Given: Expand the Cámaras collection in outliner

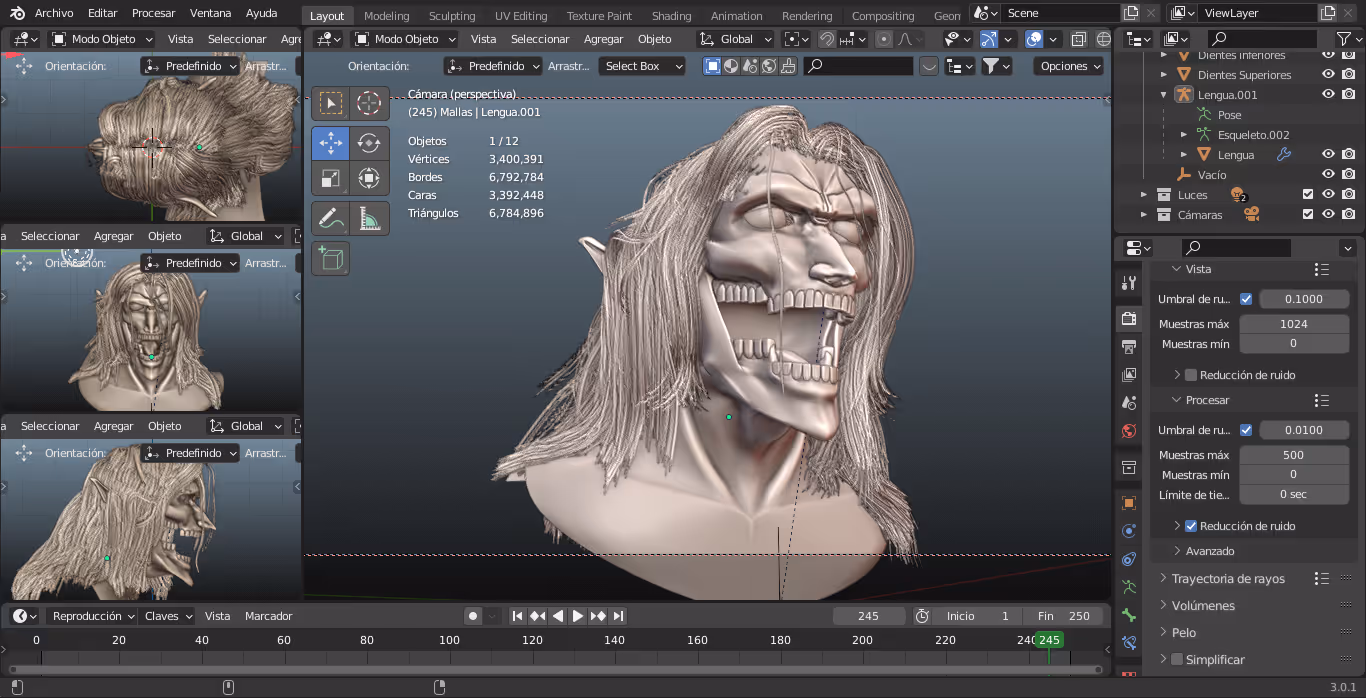Looking at the screenshot, I should coord(1144,215).
